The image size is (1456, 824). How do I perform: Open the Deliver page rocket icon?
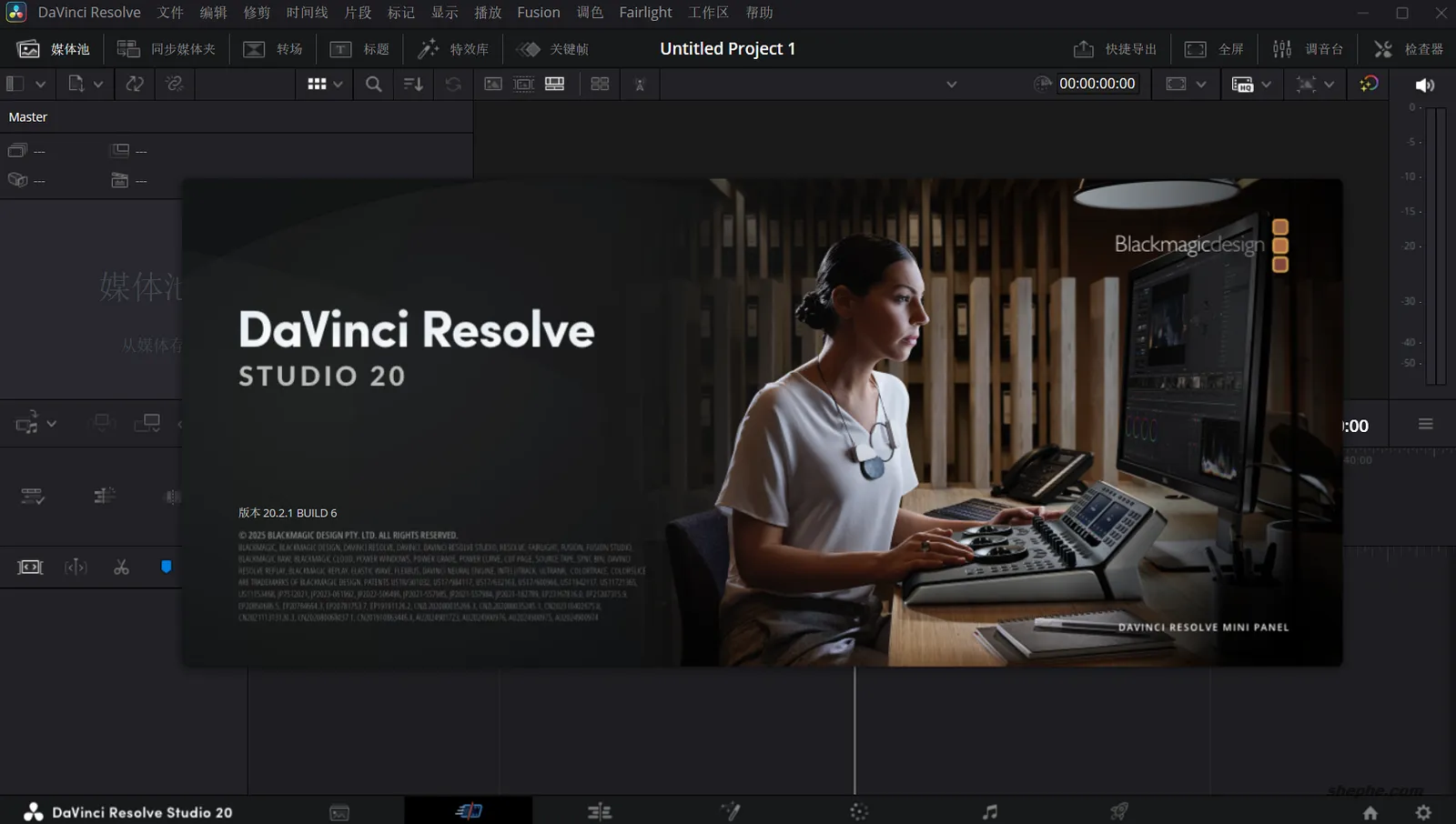coord(1118,811)
